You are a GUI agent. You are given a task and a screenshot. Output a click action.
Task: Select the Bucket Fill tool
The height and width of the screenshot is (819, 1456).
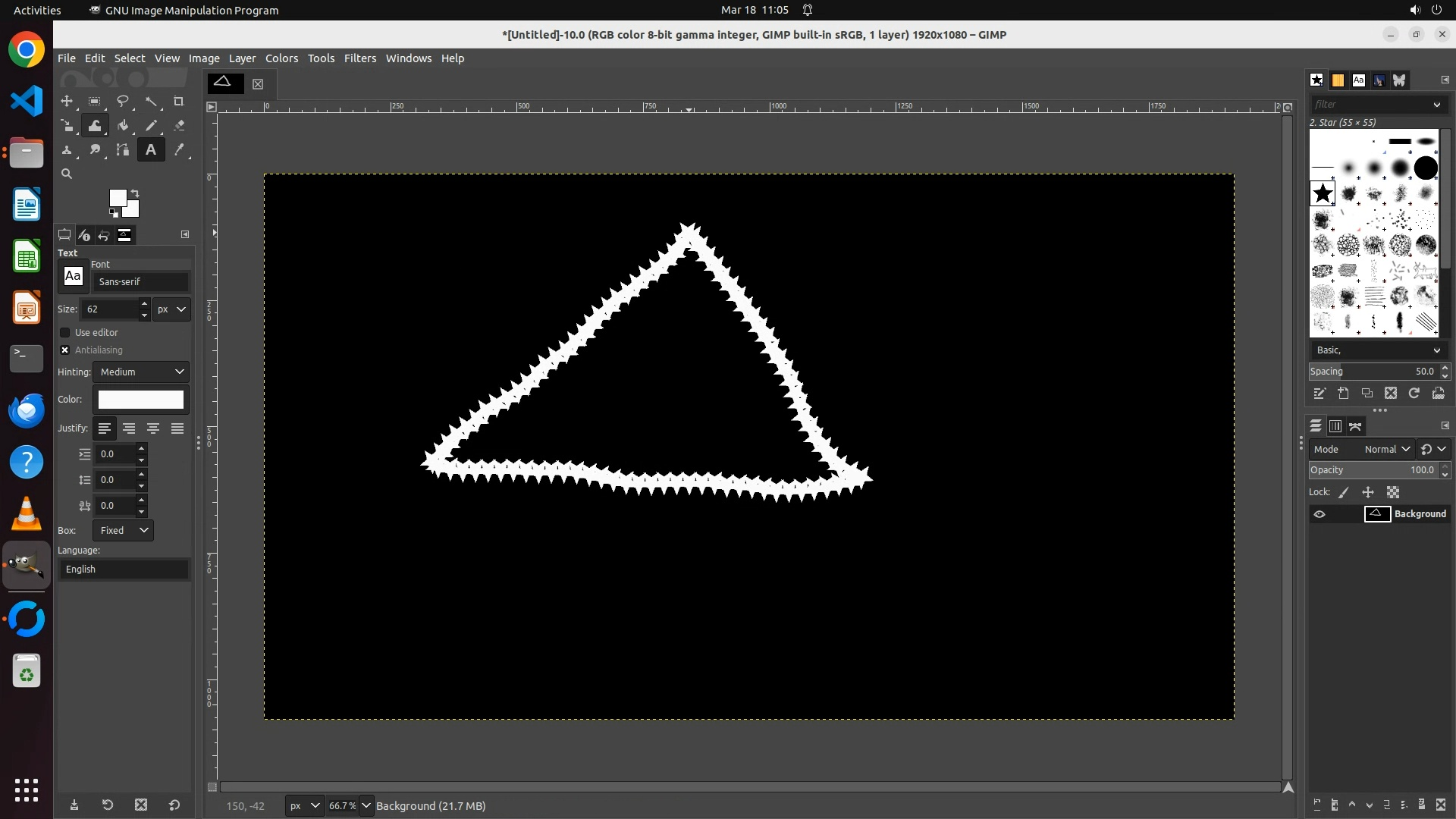pos(123,126)
